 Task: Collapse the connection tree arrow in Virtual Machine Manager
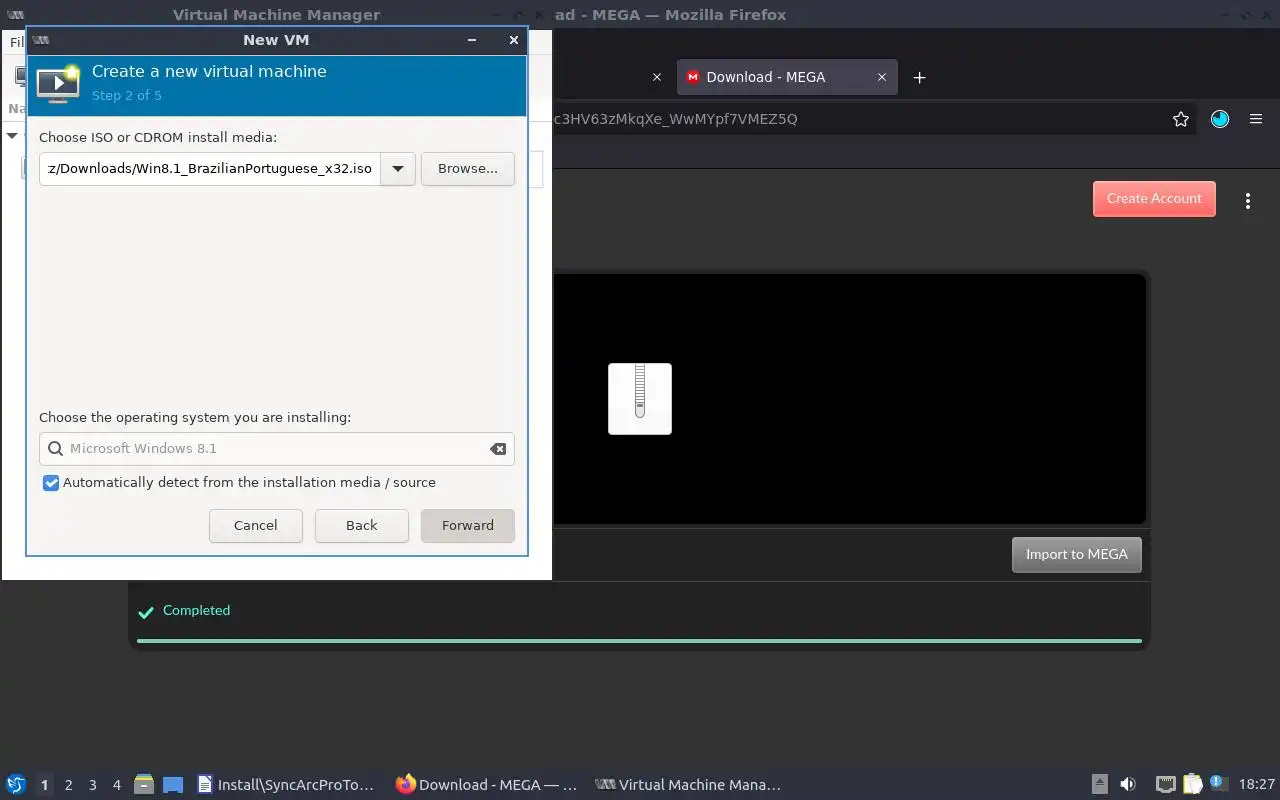click(13, 136)
